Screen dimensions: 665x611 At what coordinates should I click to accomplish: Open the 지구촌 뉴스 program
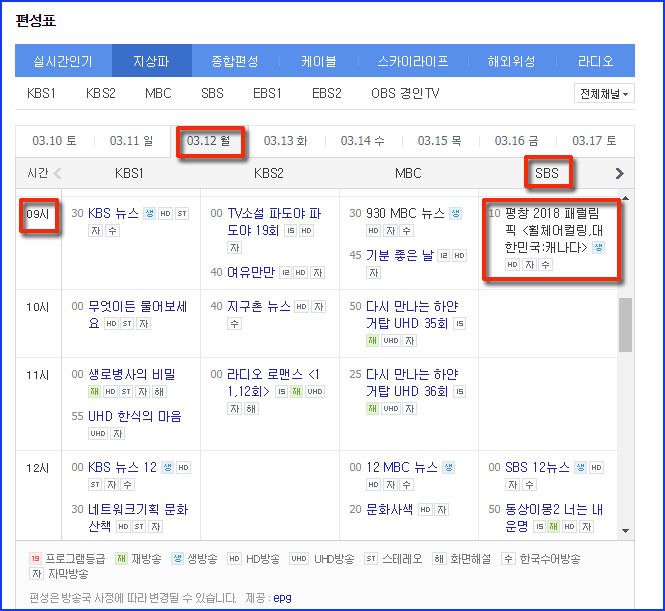tap(259, 306)
